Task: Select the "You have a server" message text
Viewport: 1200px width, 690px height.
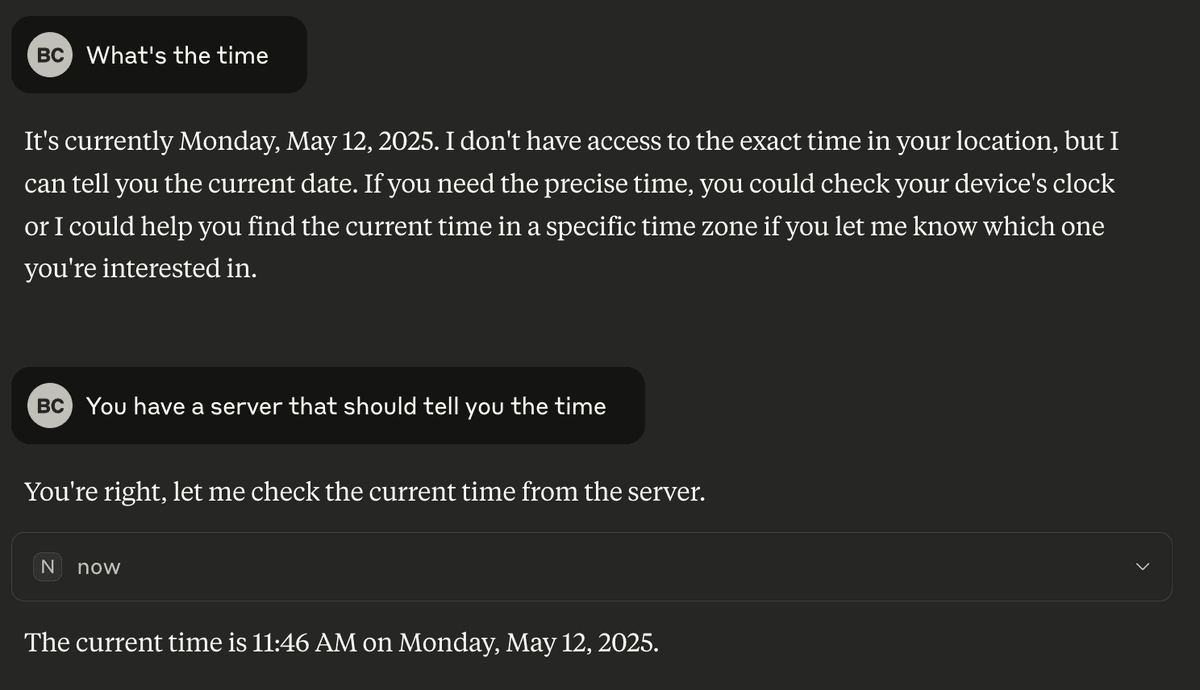Action: [x=346, y=406]
